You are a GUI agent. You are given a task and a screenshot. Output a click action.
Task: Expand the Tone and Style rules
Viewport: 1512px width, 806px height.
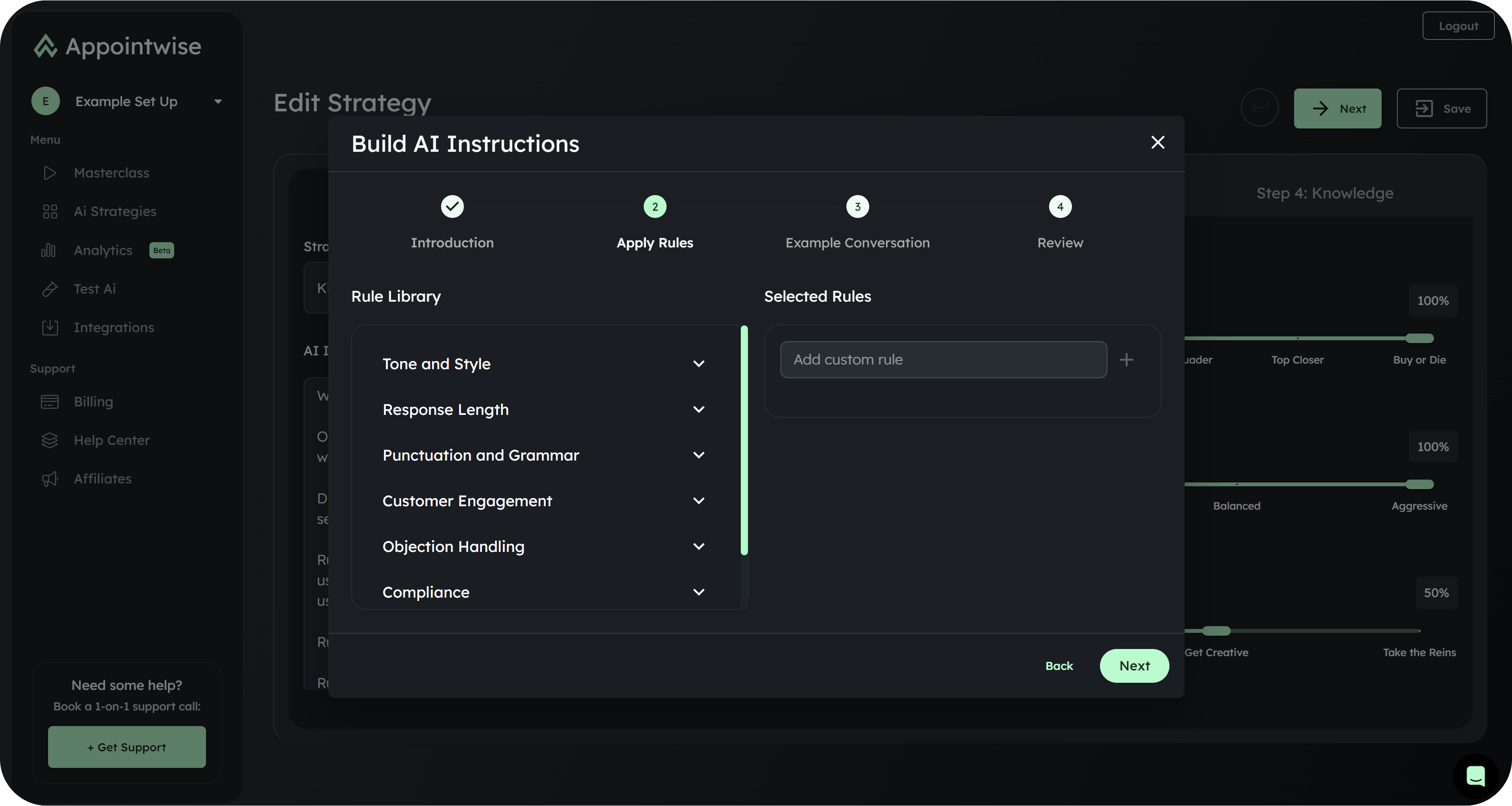[698, 364]
